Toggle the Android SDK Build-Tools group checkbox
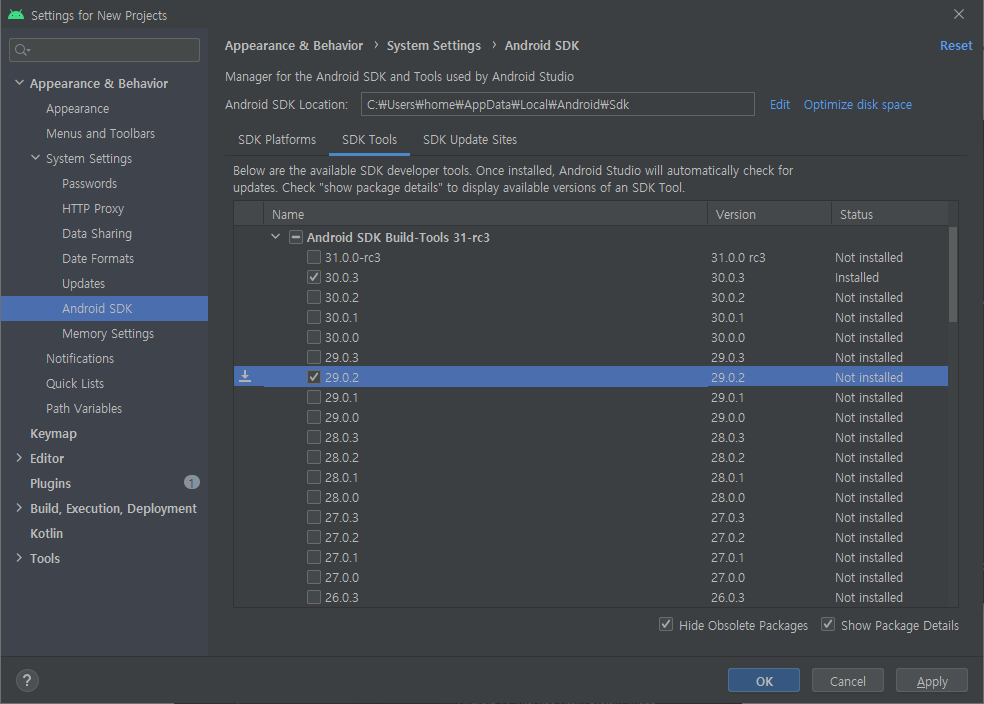 coord(296,237)
